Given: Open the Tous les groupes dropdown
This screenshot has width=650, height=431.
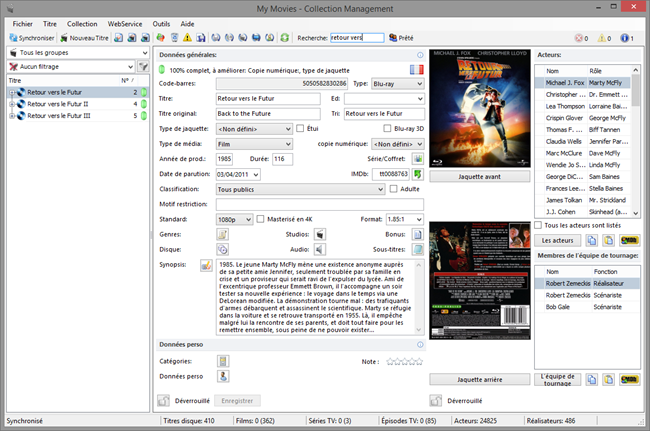Looking at the screenshot, I should [78, 53].
